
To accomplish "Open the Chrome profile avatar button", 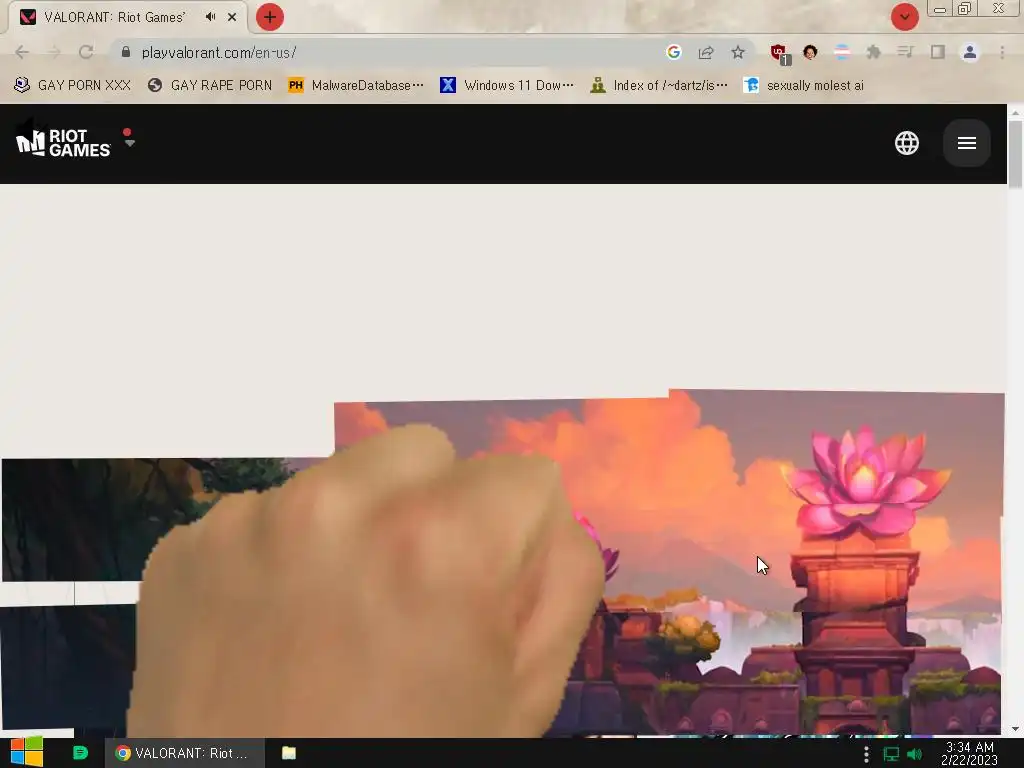I will 970,52.
